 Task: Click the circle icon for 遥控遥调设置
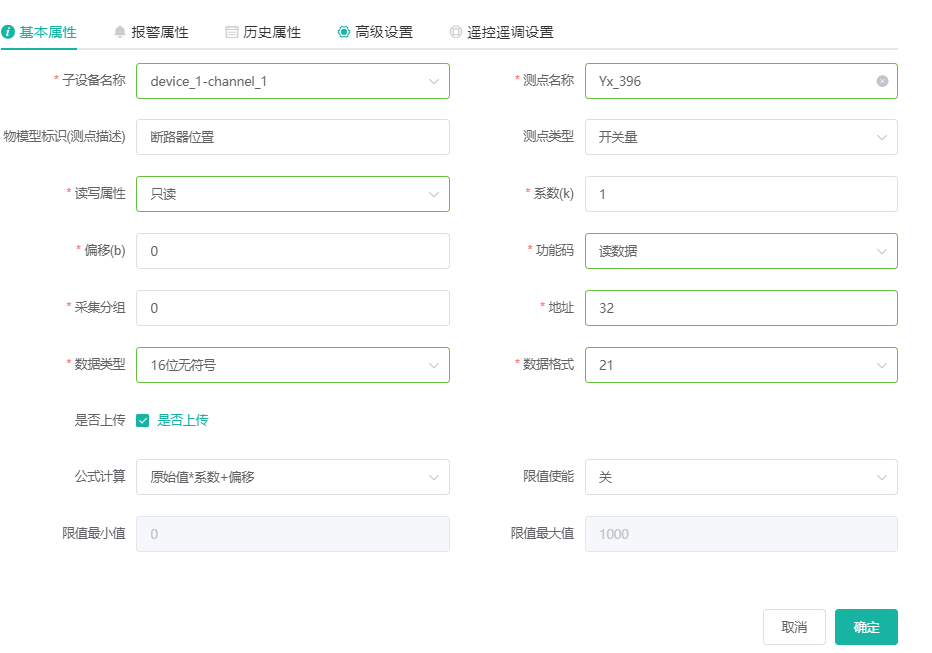coord(456,32)
